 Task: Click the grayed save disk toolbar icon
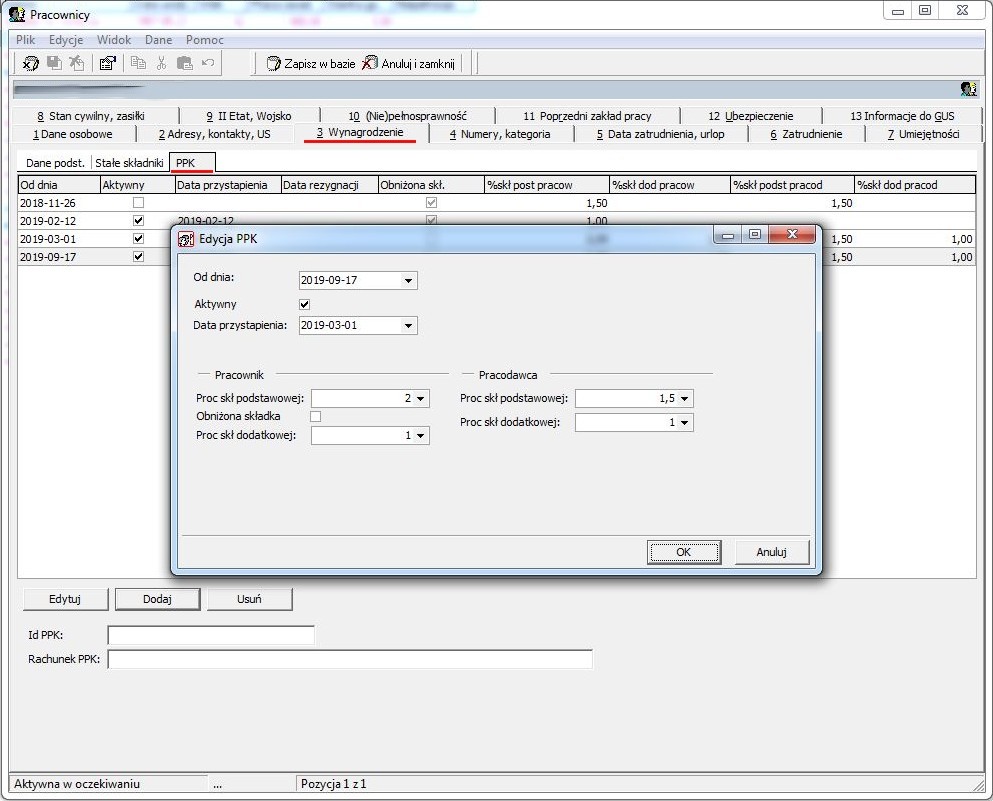(54, 63)
